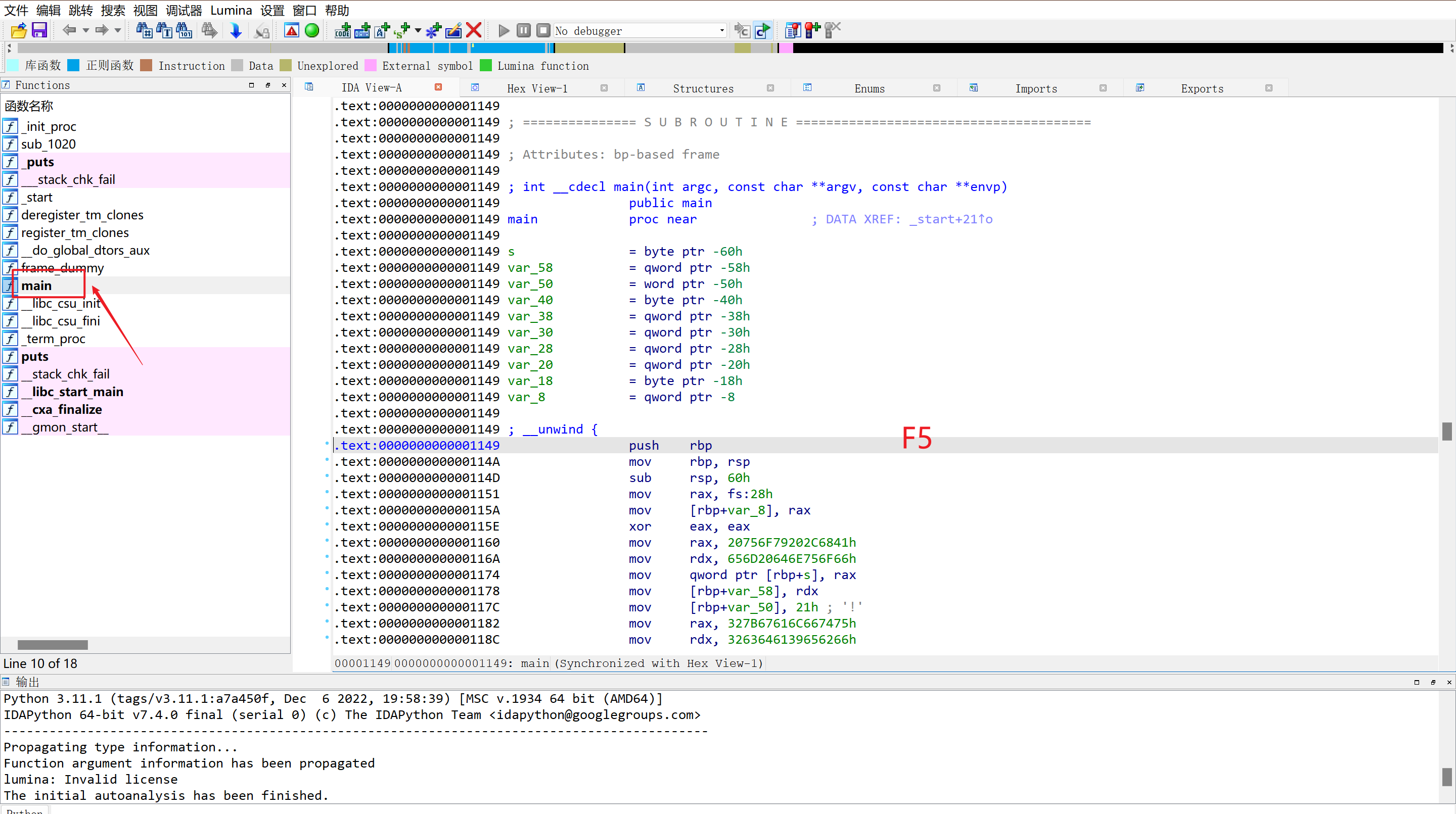The width and height of the screenshot is (1456, 814).
Task: Convert to code with CODE plus icon
Action: coord(343,30)
